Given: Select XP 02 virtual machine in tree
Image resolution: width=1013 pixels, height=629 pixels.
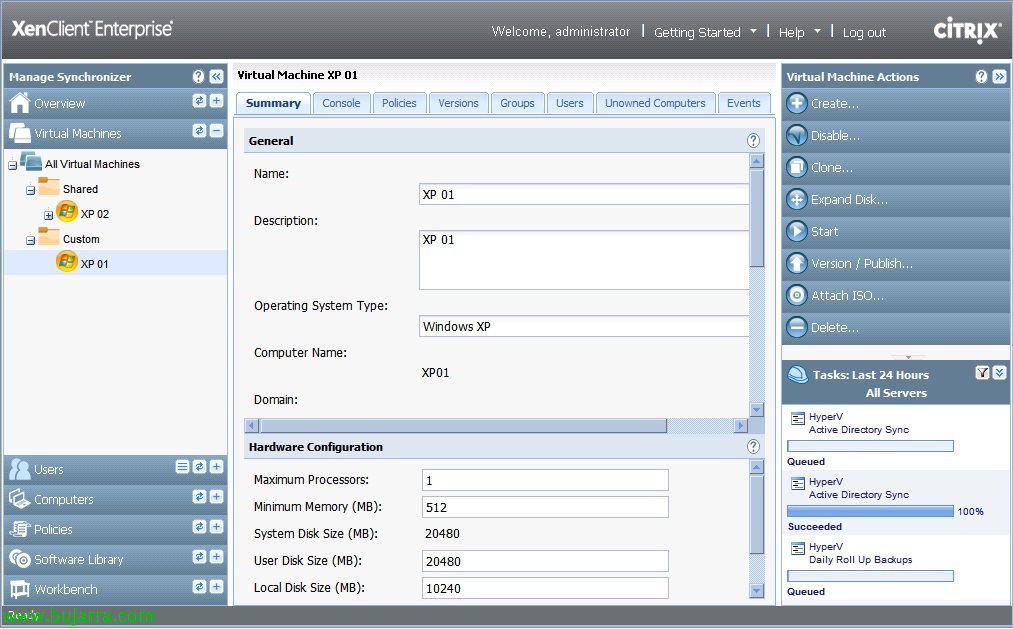Looking at the screenshot, I should [x=94, y=214].
